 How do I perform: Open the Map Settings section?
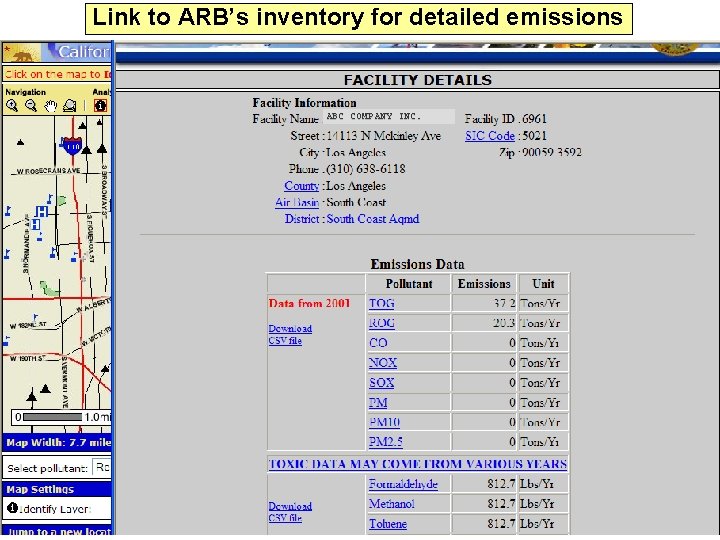pos(57,489)
